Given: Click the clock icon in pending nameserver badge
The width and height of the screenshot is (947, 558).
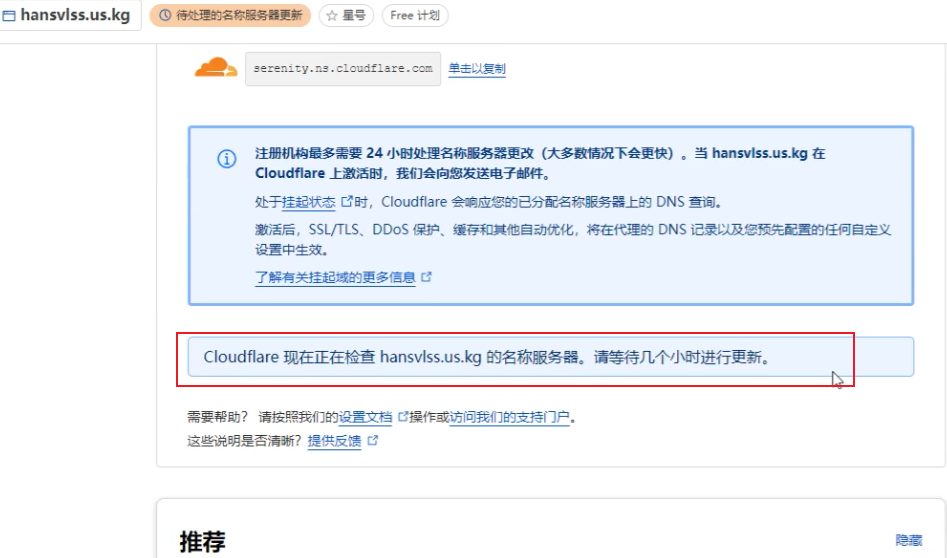Looking at the screenshot, I should click(165, 16).
